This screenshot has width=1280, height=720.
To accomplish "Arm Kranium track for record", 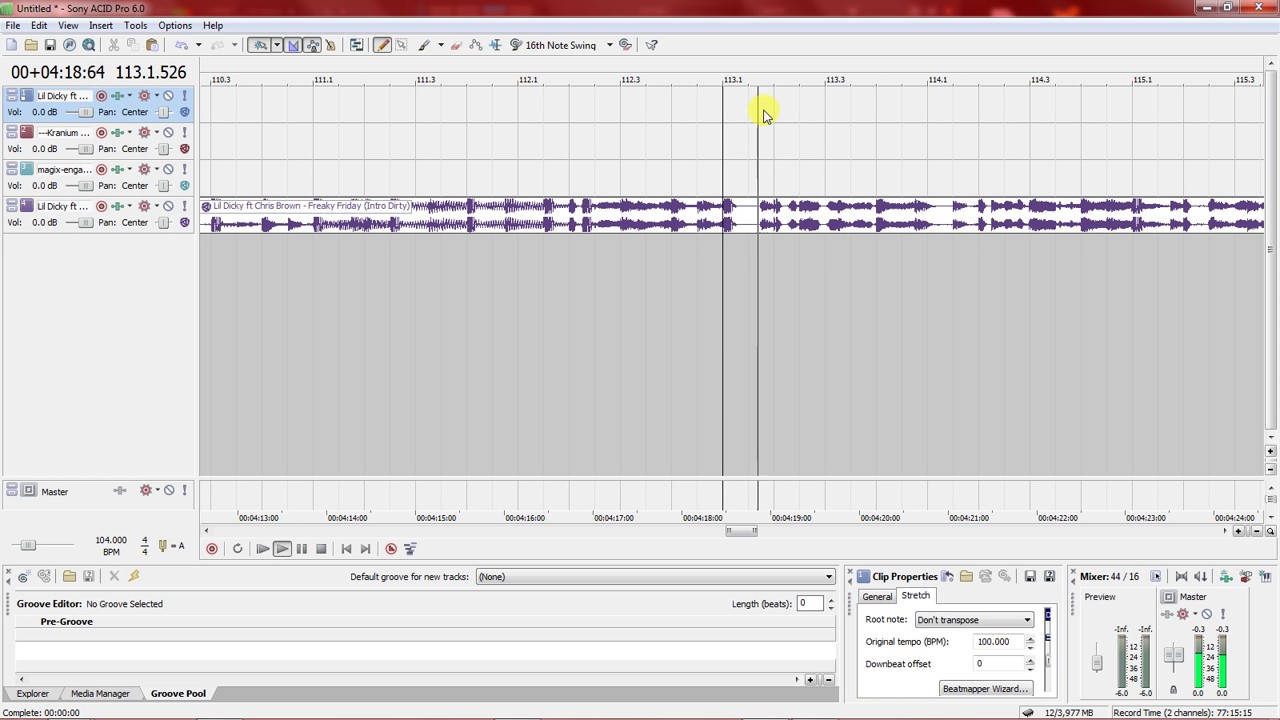I will pyautogui.click(x=101, y=133).
